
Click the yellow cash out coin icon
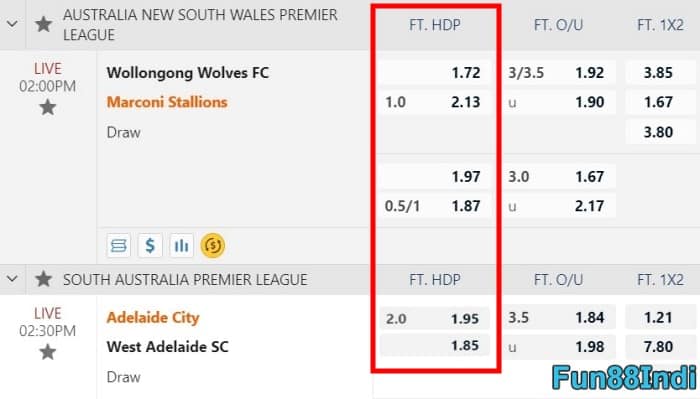point(212,245)
